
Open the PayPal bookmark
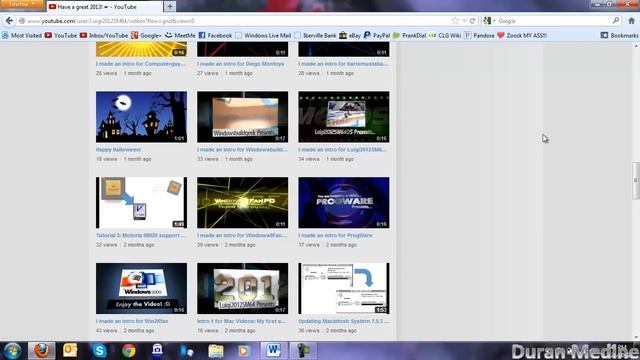377,36
